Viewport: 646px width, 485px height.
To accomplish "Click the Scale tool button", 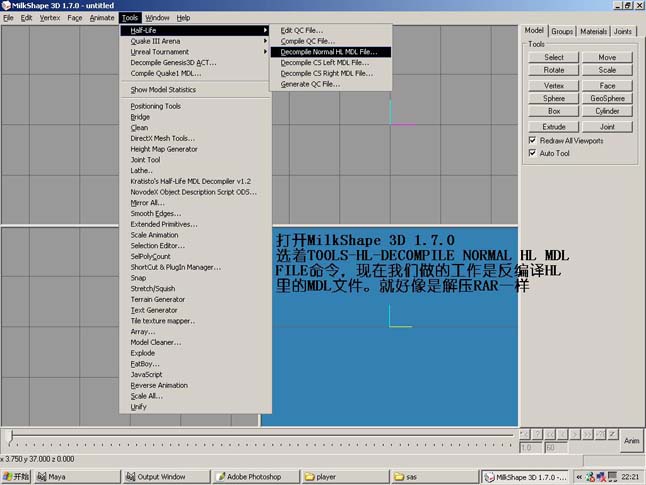I will point(607,70).
